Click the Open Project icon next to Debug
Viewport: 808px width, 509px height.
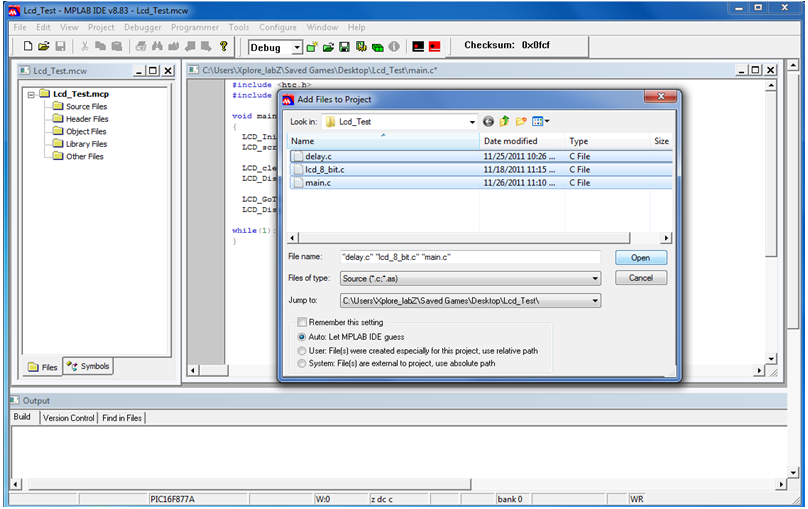328,47
